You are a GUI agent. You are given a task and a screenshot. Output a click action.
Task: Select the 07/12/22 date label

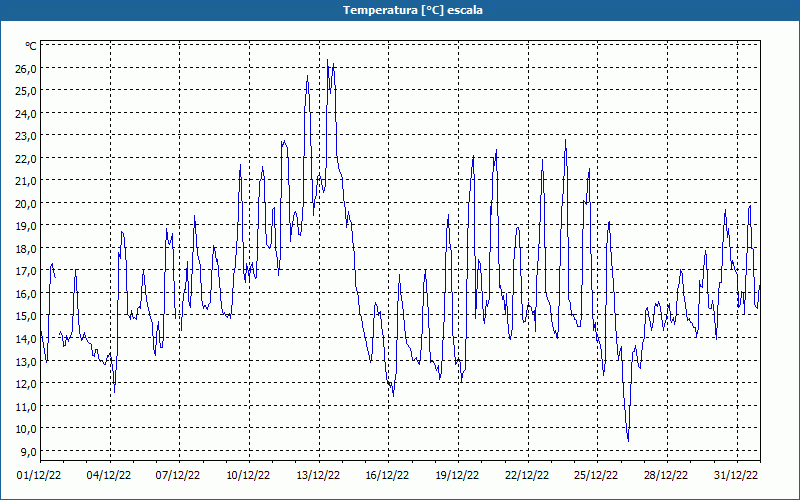(178, 475)
